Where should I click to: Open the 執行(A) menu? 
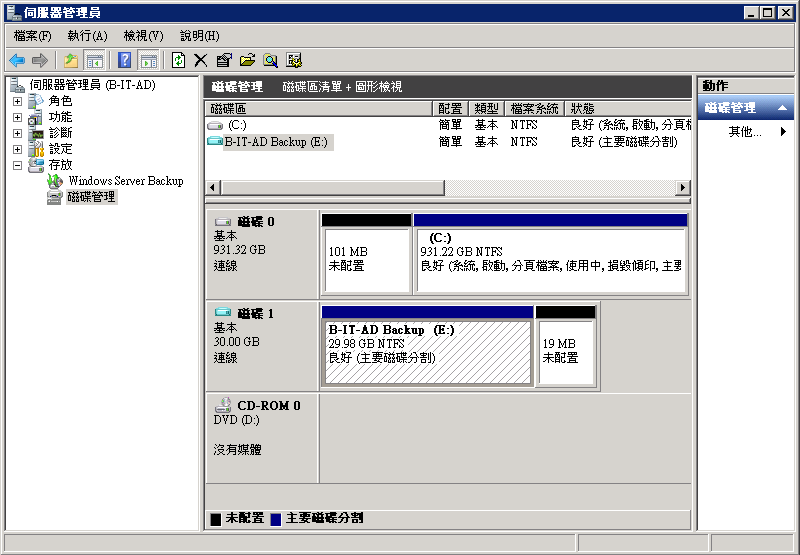[x=87, y=36]
